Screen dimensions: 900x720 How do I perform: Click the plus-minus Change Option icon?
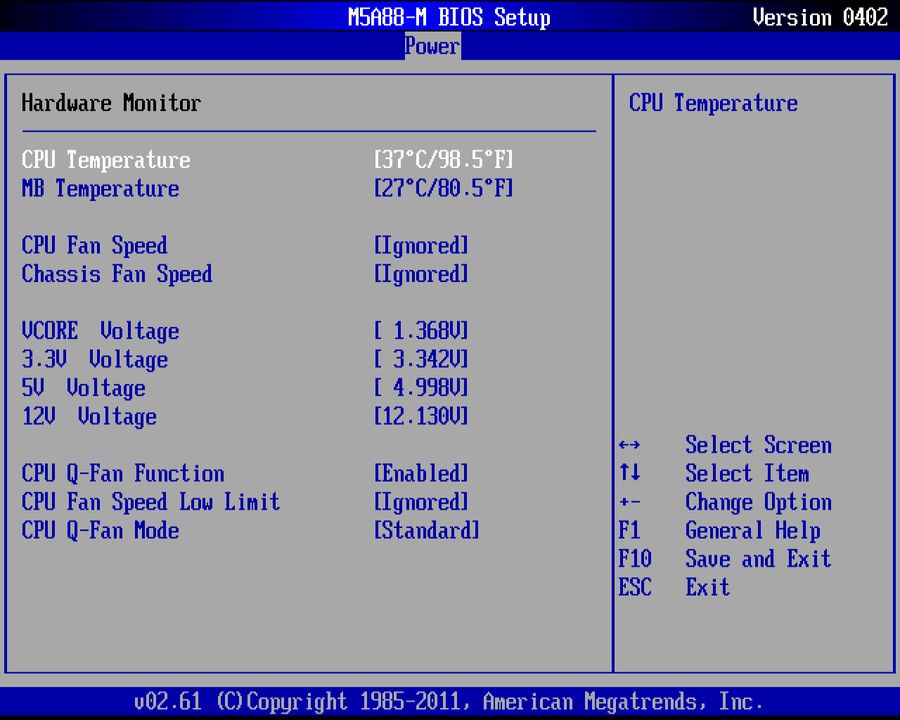tap(629, 502)
